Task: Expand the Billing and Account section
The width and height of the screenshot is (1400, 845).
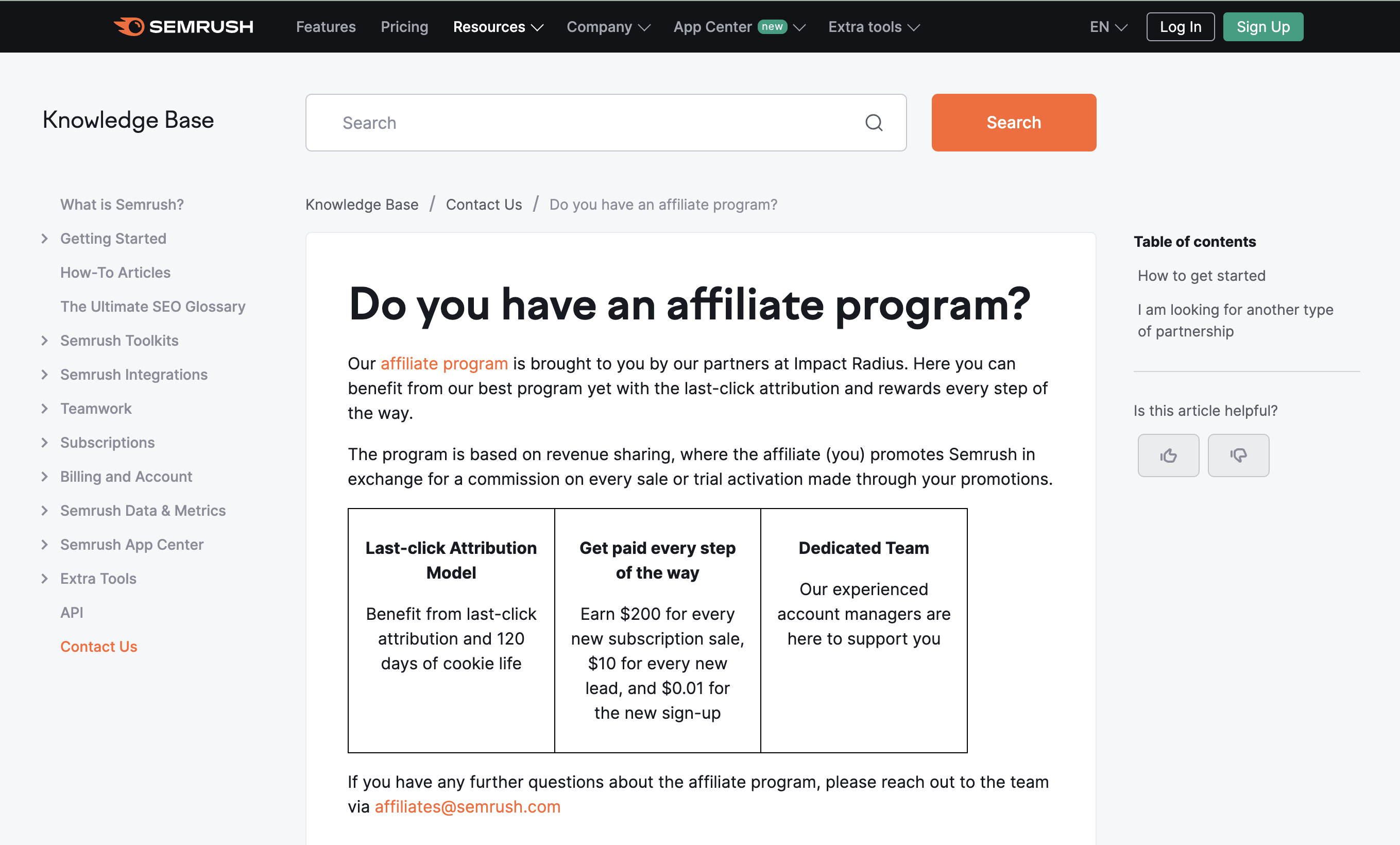Action: [x=45, y=476]
